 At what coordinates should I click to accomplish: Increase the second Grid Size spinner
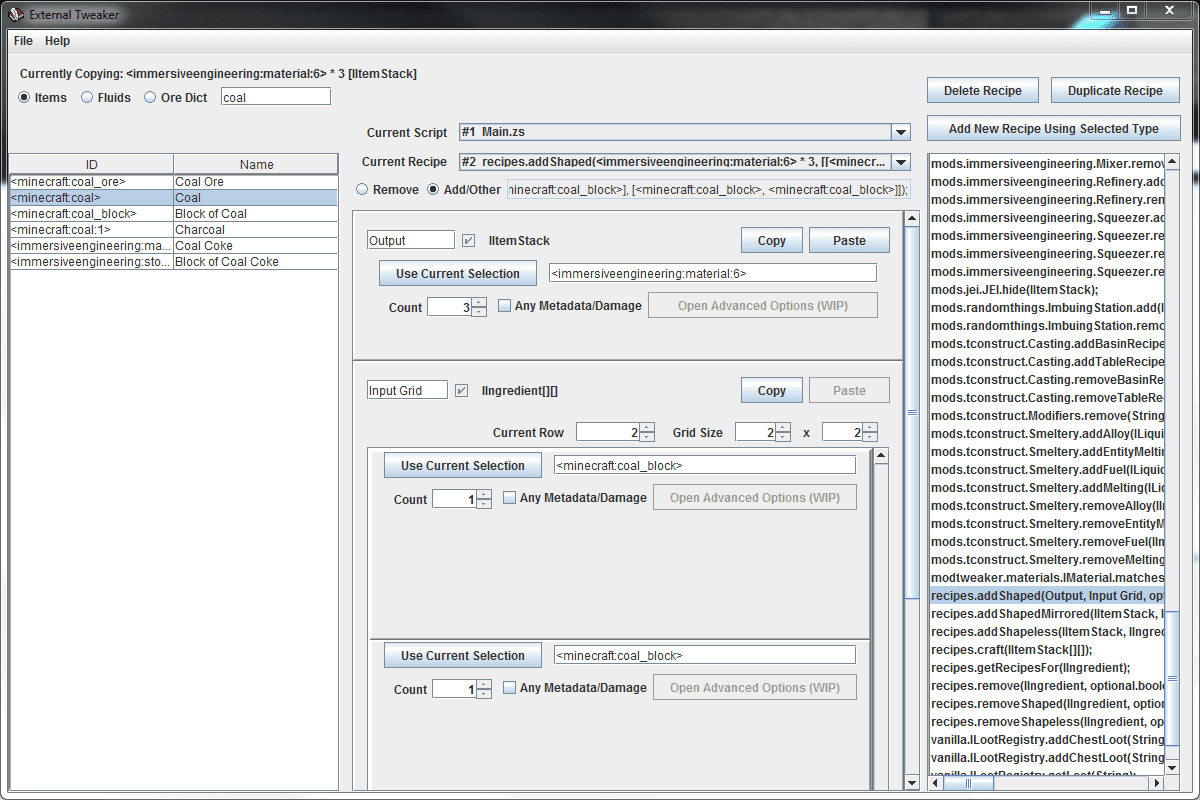pos(870,427)
